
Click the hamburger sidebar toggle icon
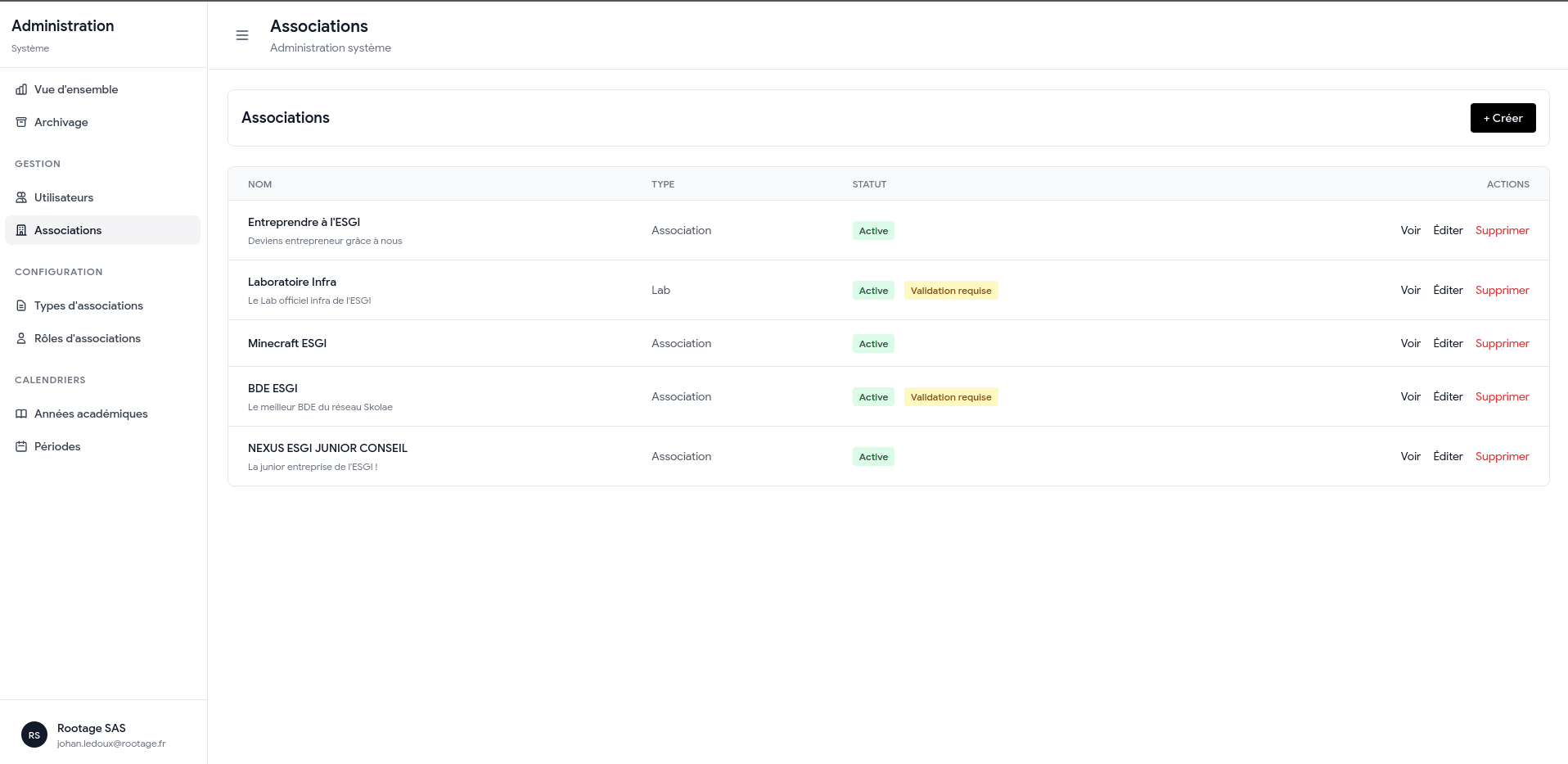[242, 35]
